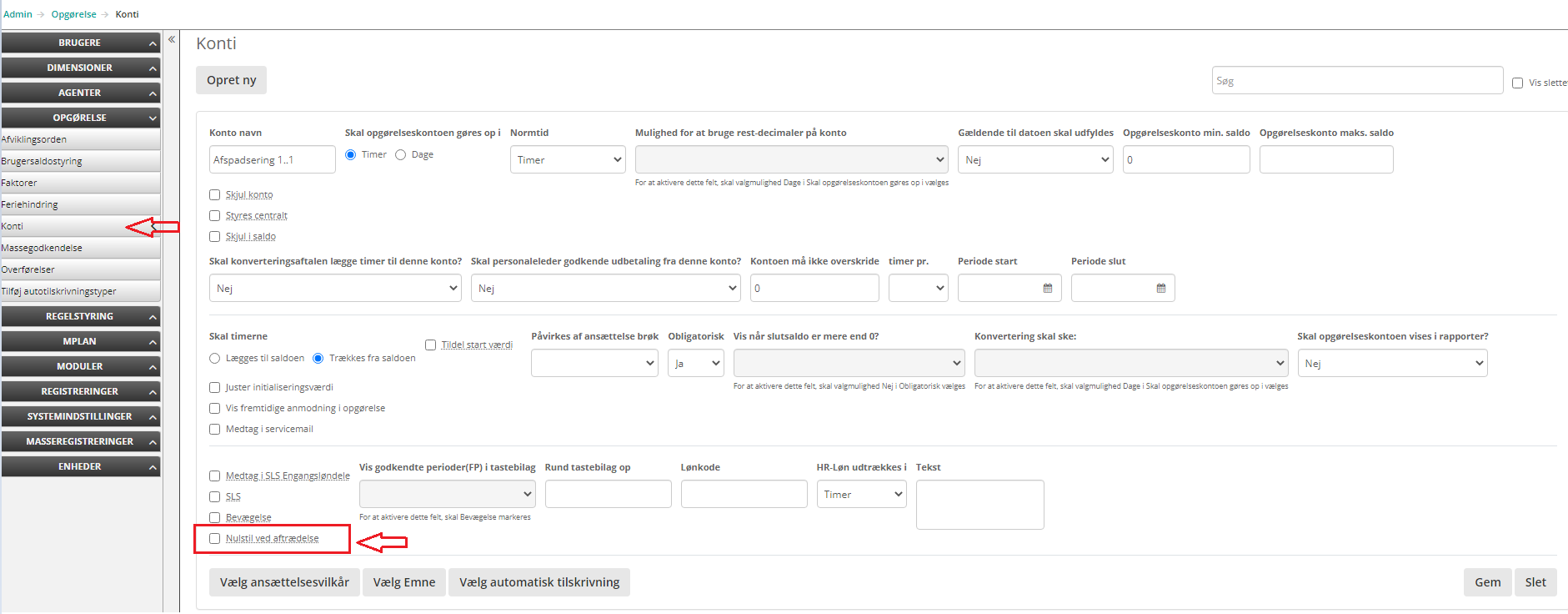Enable the Nulstil ved aftrædelse checkbox
Viewport: 1568px width, 614px height.
coord(215,539)
